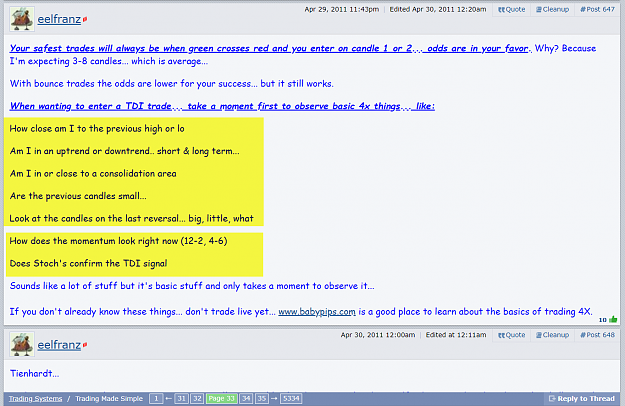Click 'Edited at 12:11am' text
This screenshot has height=406, width=625.
pos(456,335)
